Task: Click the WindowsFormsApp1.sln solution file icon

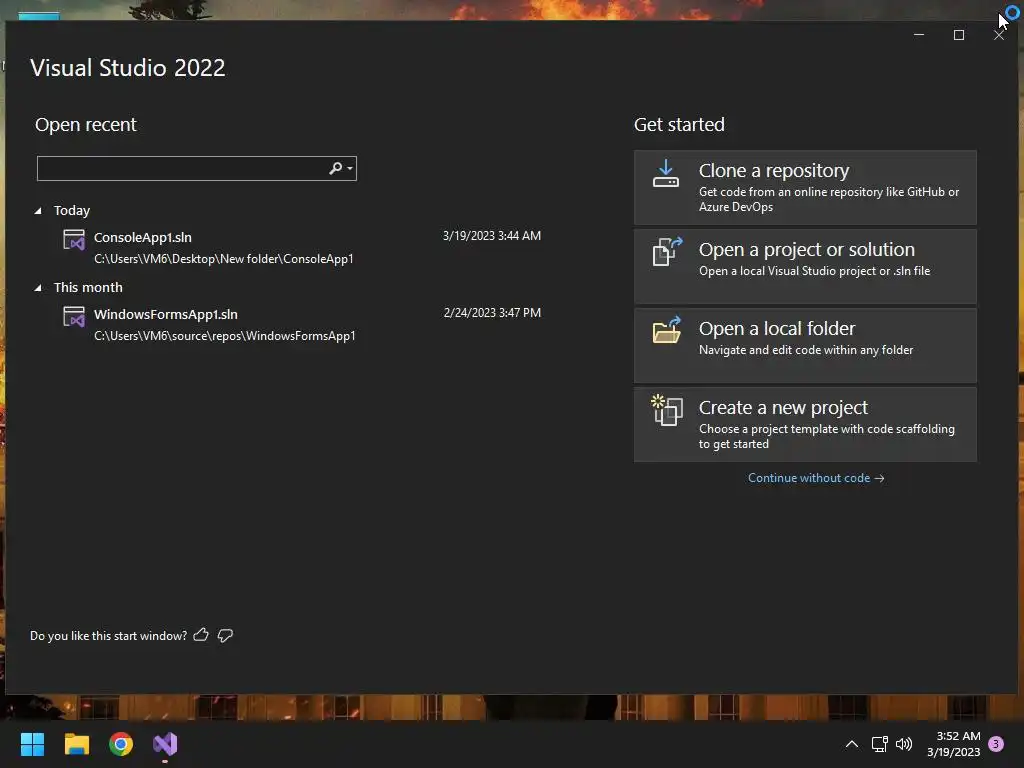Action: (73, 317)
